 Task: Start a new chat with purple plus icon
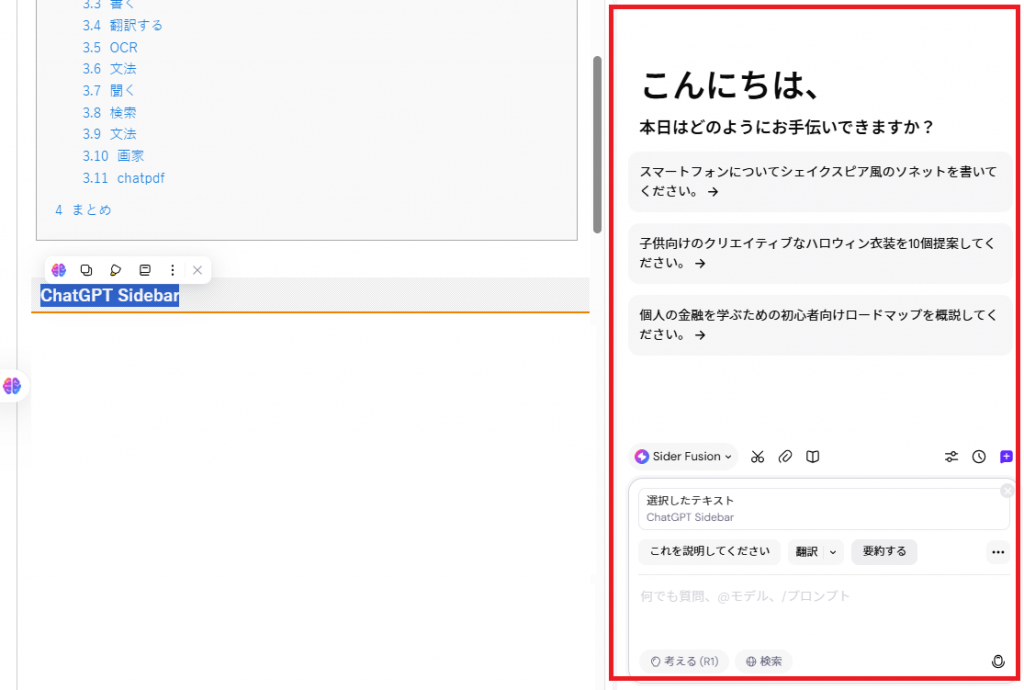coord(1006,457)
